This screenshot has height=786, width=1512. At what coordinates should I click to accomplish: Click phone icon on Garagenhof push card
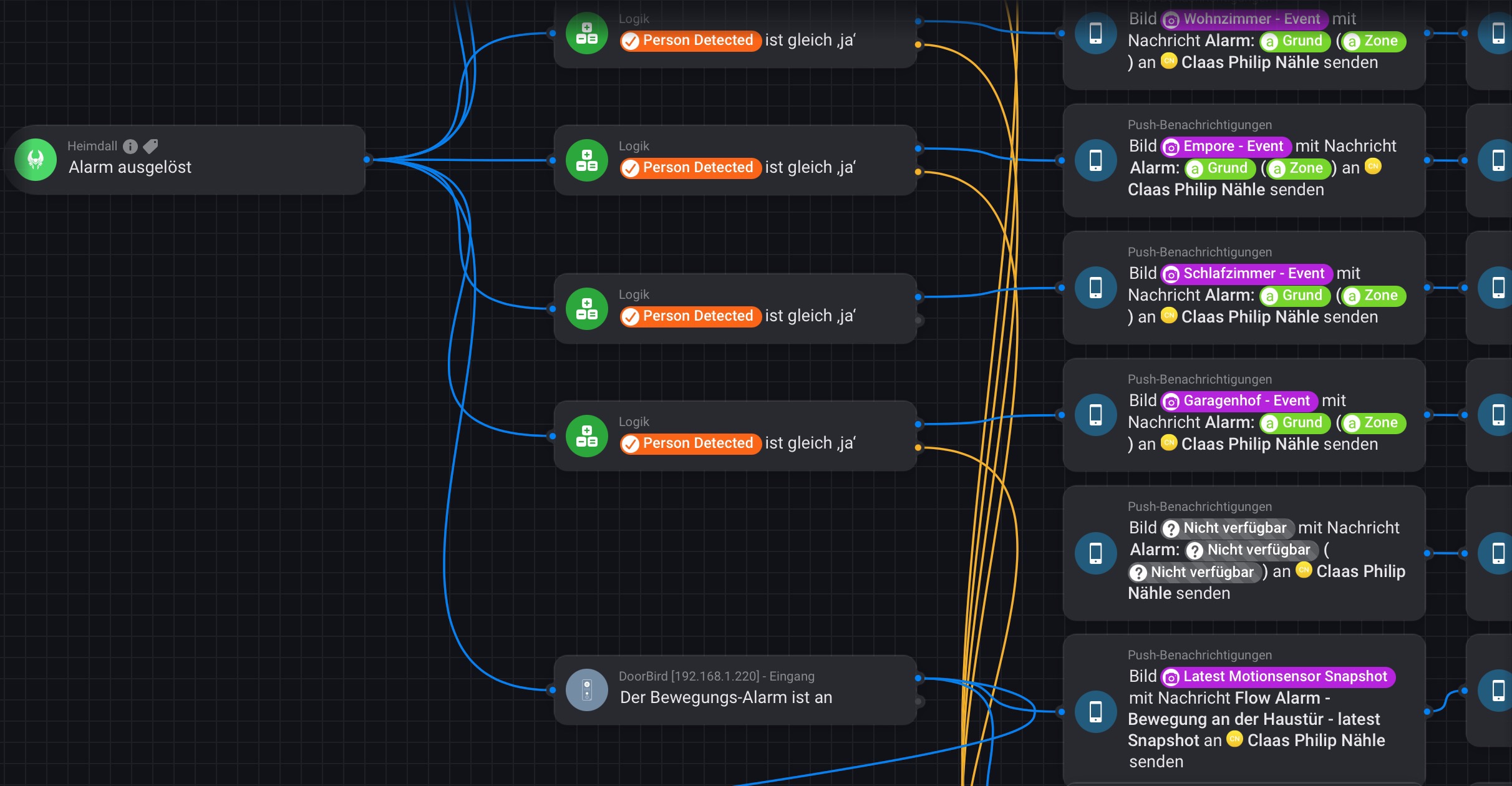pos(1095,415)
